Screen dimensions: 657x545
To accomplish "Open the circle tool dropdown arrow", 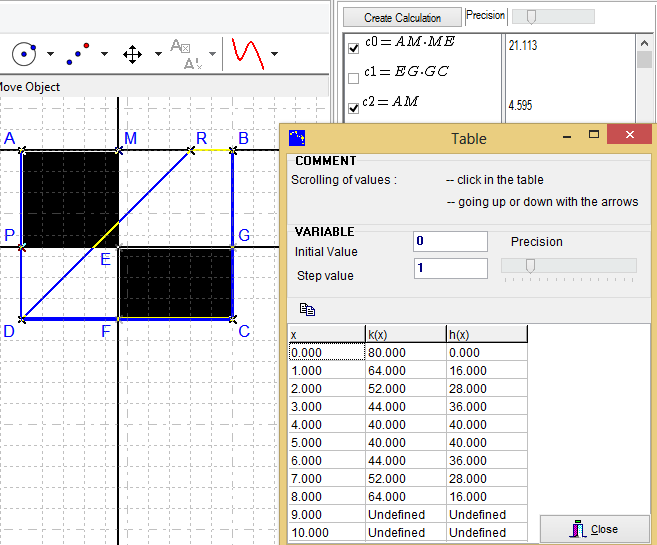I will (x=50, y=54).
